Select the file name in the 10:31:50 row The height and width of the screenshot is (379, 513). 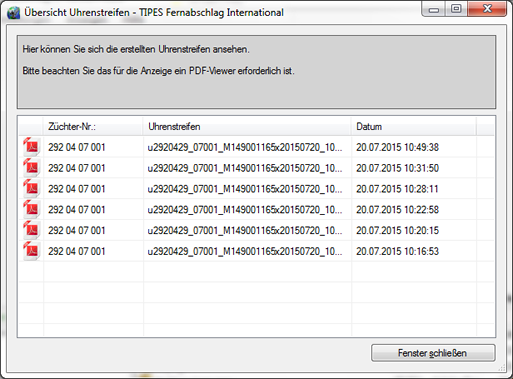click(x=245, y=168)
